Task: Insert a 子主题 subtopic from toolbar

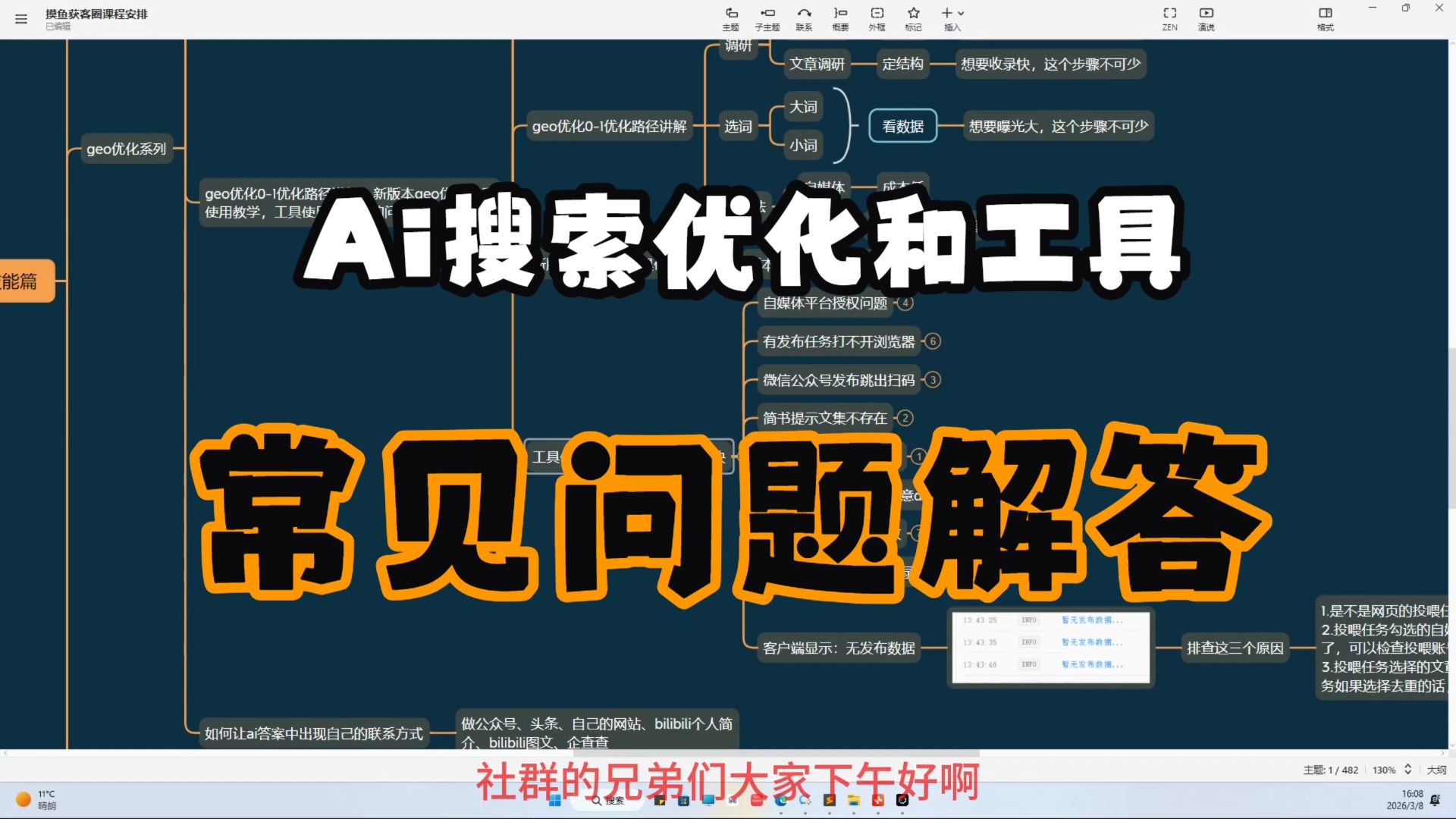Action: (767, 19)
